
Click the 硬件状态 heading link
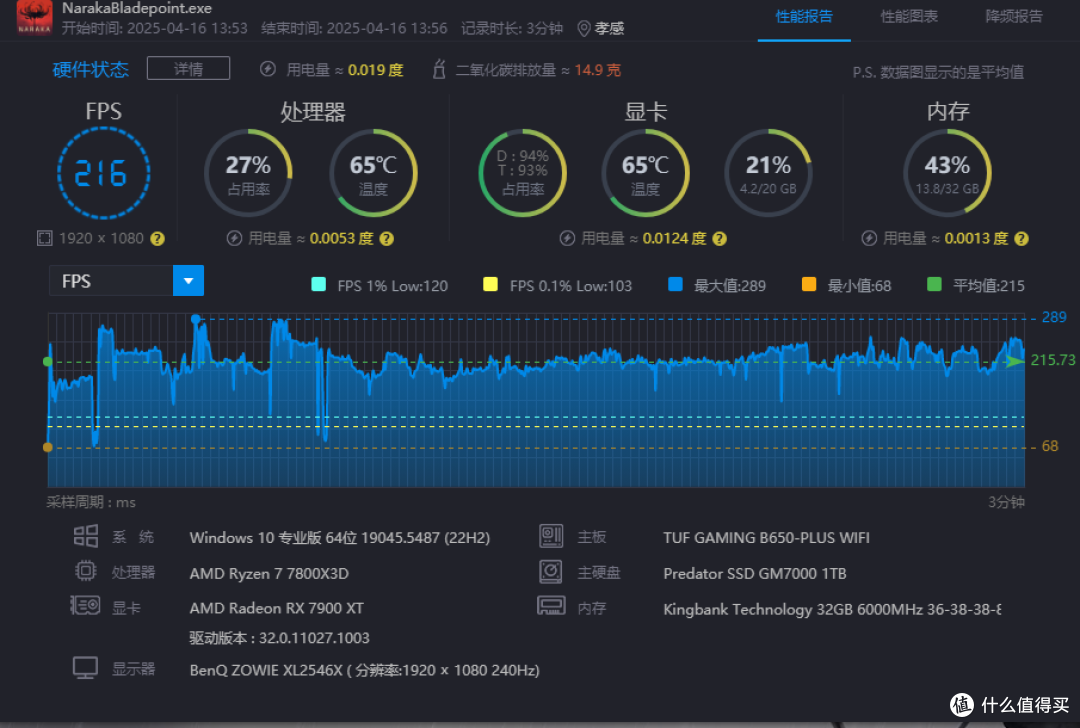90,70
